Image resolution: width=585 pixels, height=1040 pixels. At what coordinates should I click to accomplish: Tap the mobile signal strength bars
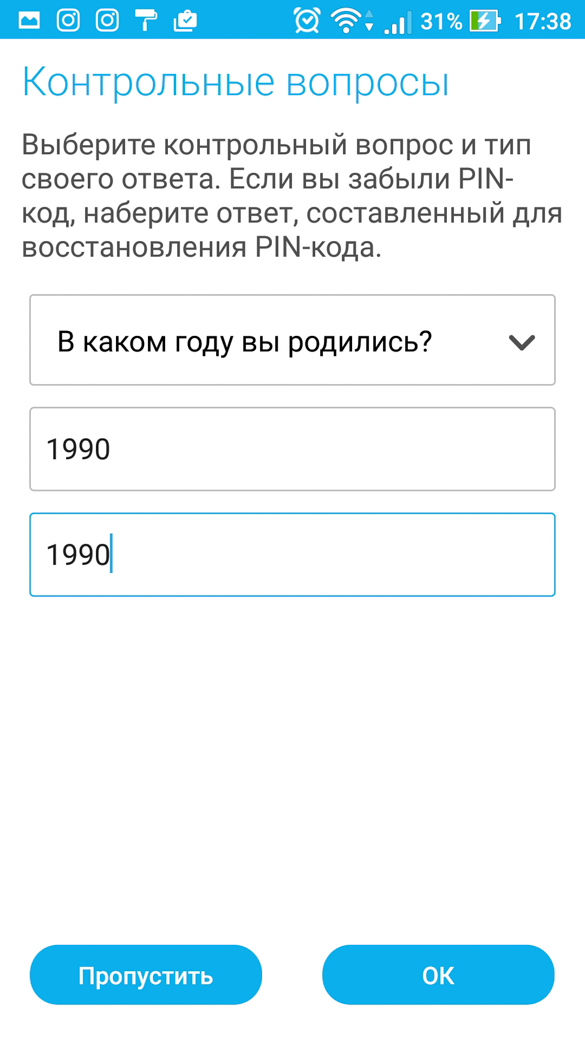click(x=398, y=23)
